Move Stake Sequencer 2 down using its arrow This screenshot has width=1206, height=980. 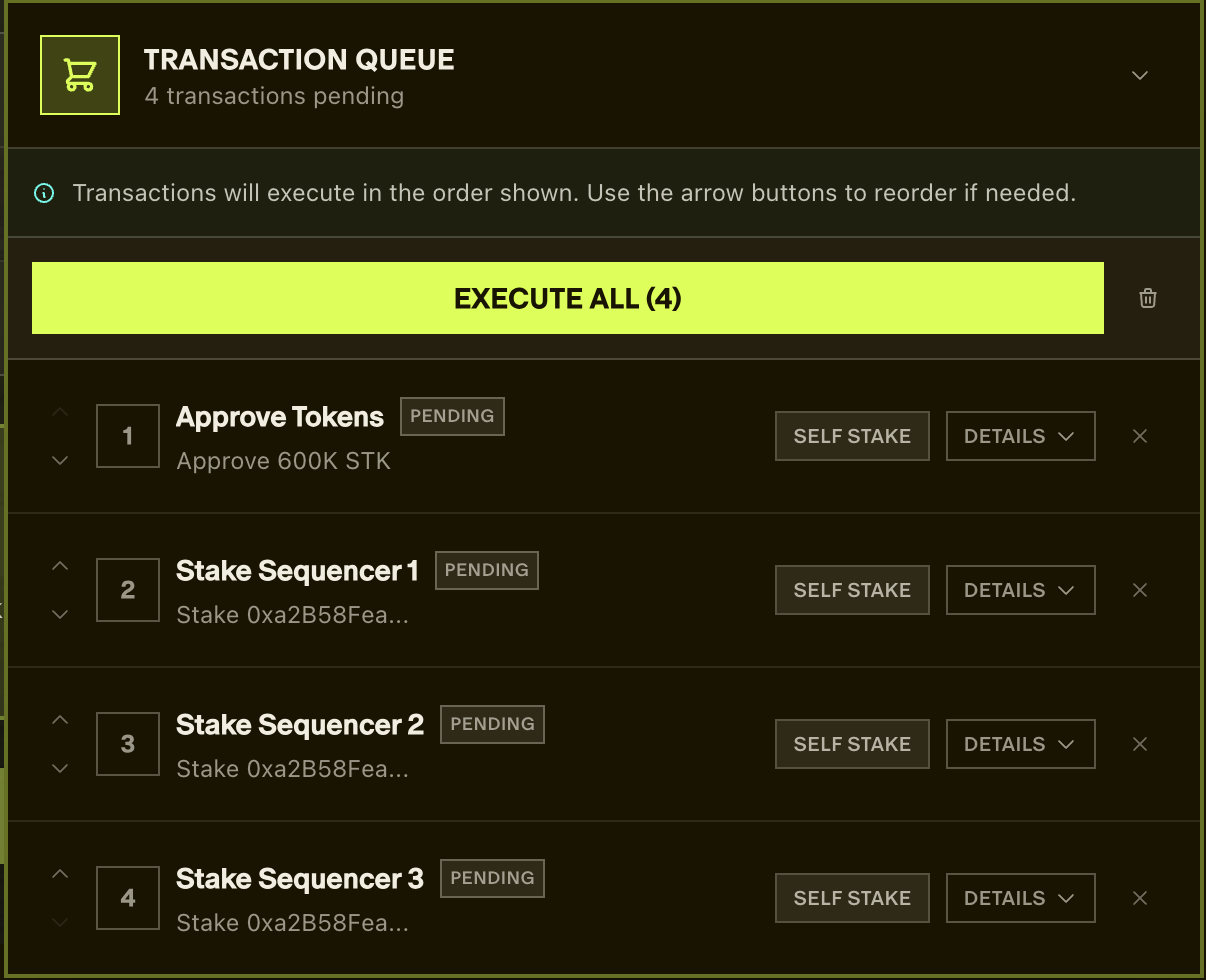[x=59, y=768]
